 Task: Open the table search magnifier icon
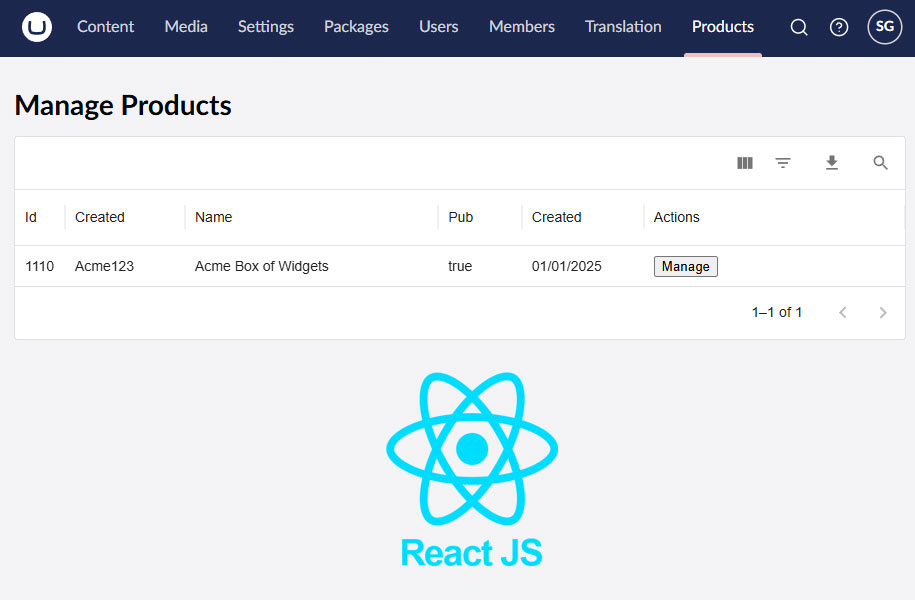(x=880, y=163)
